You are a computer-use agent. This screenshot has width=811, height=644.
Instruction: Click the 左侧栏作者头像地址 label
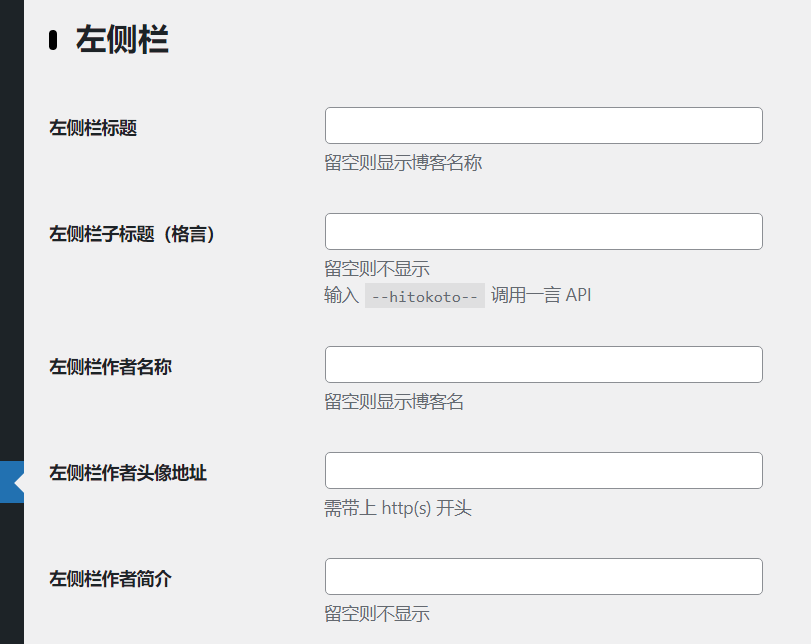point(128,473)
